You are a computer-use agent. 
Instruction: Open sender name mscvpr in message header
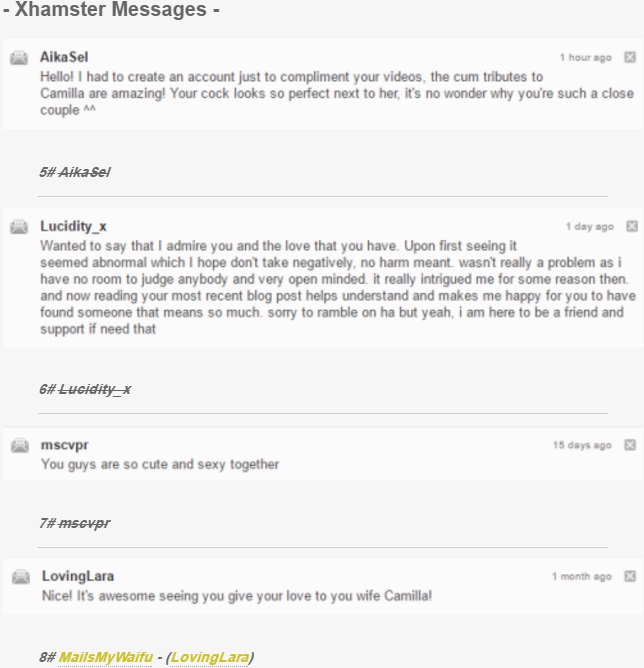click(x=65, y=445)
